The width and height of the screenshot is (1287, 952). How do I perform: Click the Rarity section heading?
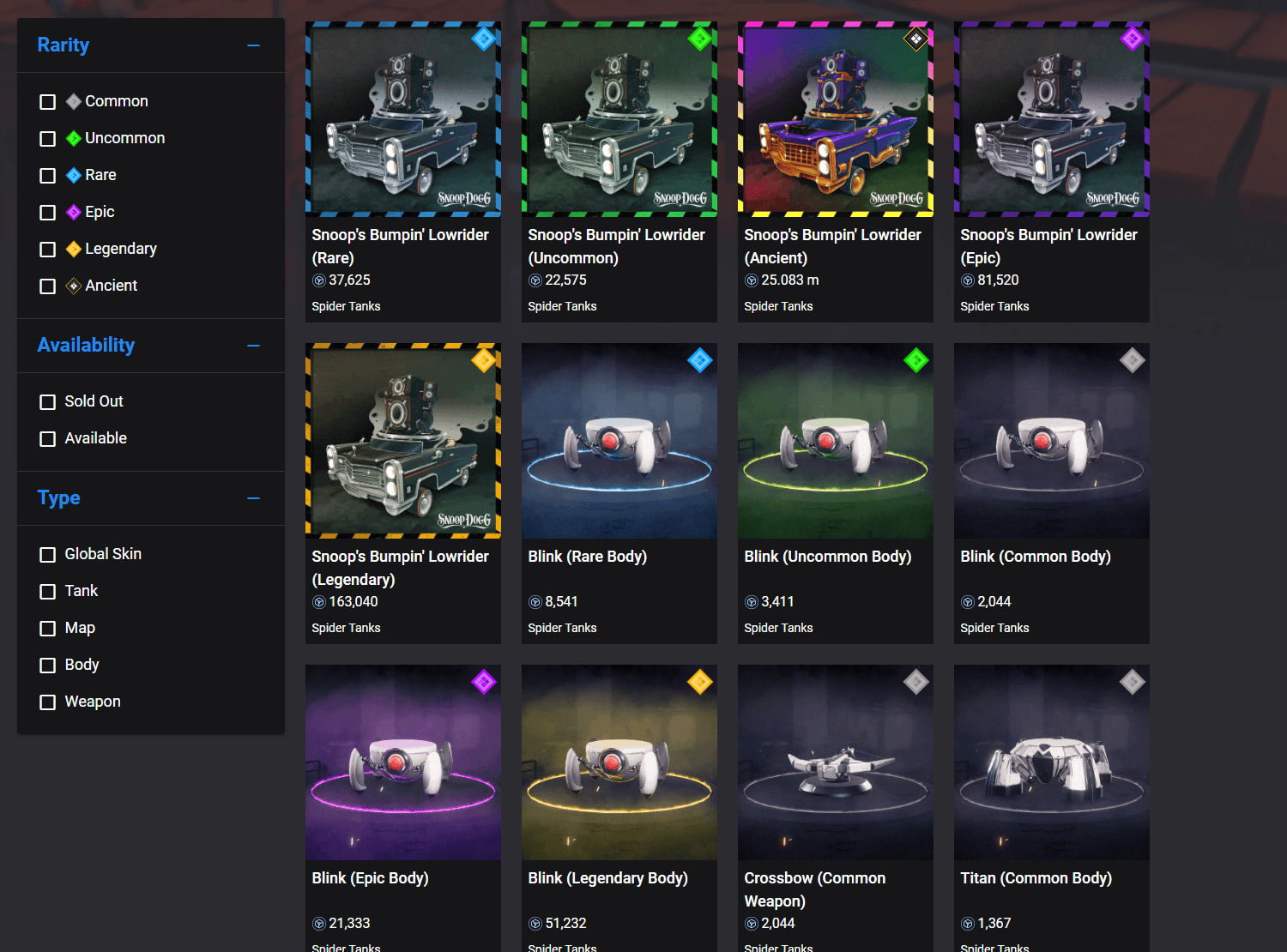63,45
